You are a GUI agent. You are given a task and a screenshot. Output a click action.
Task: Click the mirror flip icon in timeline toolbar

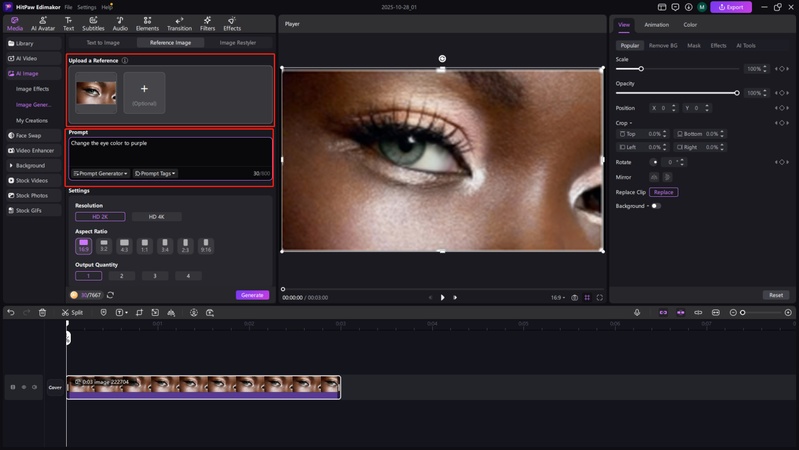[x=171, y=312]
